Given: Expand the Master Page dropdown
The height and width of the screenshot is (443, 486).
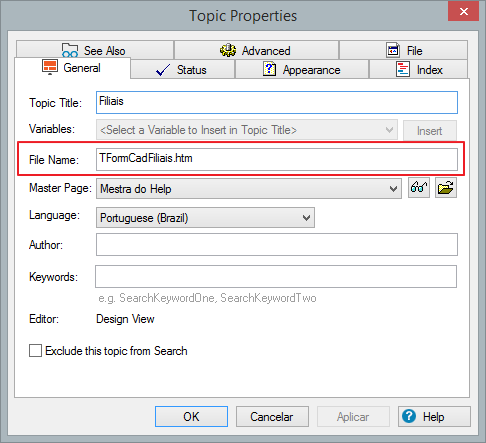Looking at the screenshot, I should [x=249, y=189].
